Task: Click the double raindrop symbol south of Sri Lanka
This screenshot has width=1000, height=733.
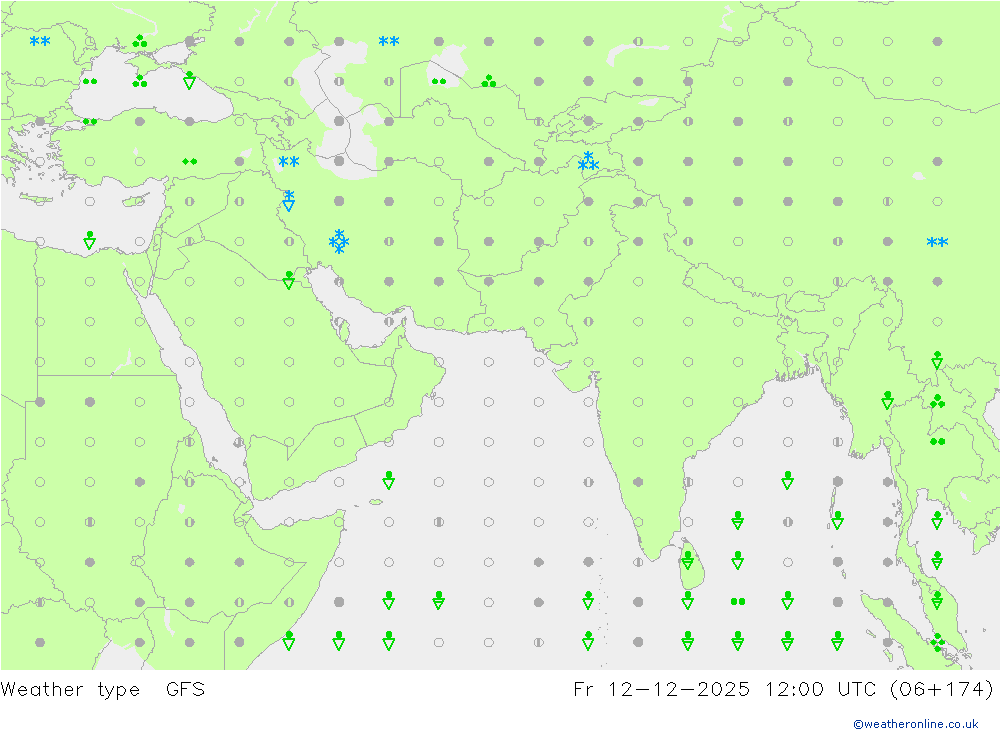Action: pos(738,602)
